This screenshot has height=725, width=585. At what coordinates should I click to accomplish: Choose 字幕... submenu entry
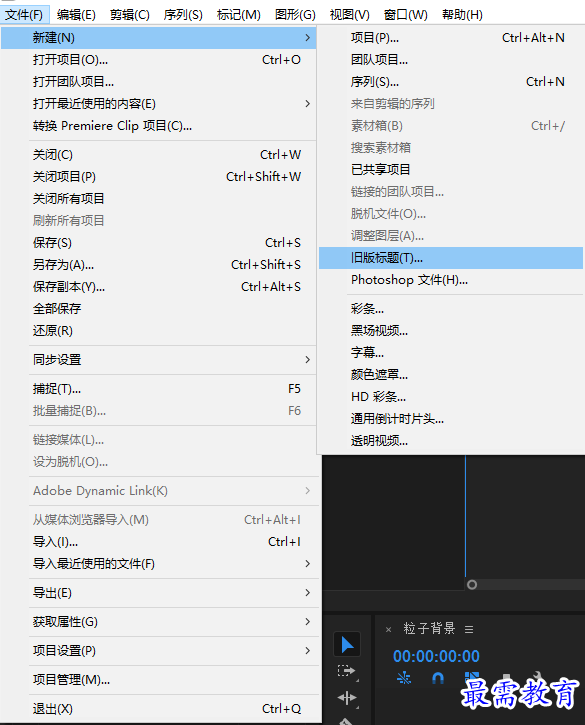tap(451, 352)
